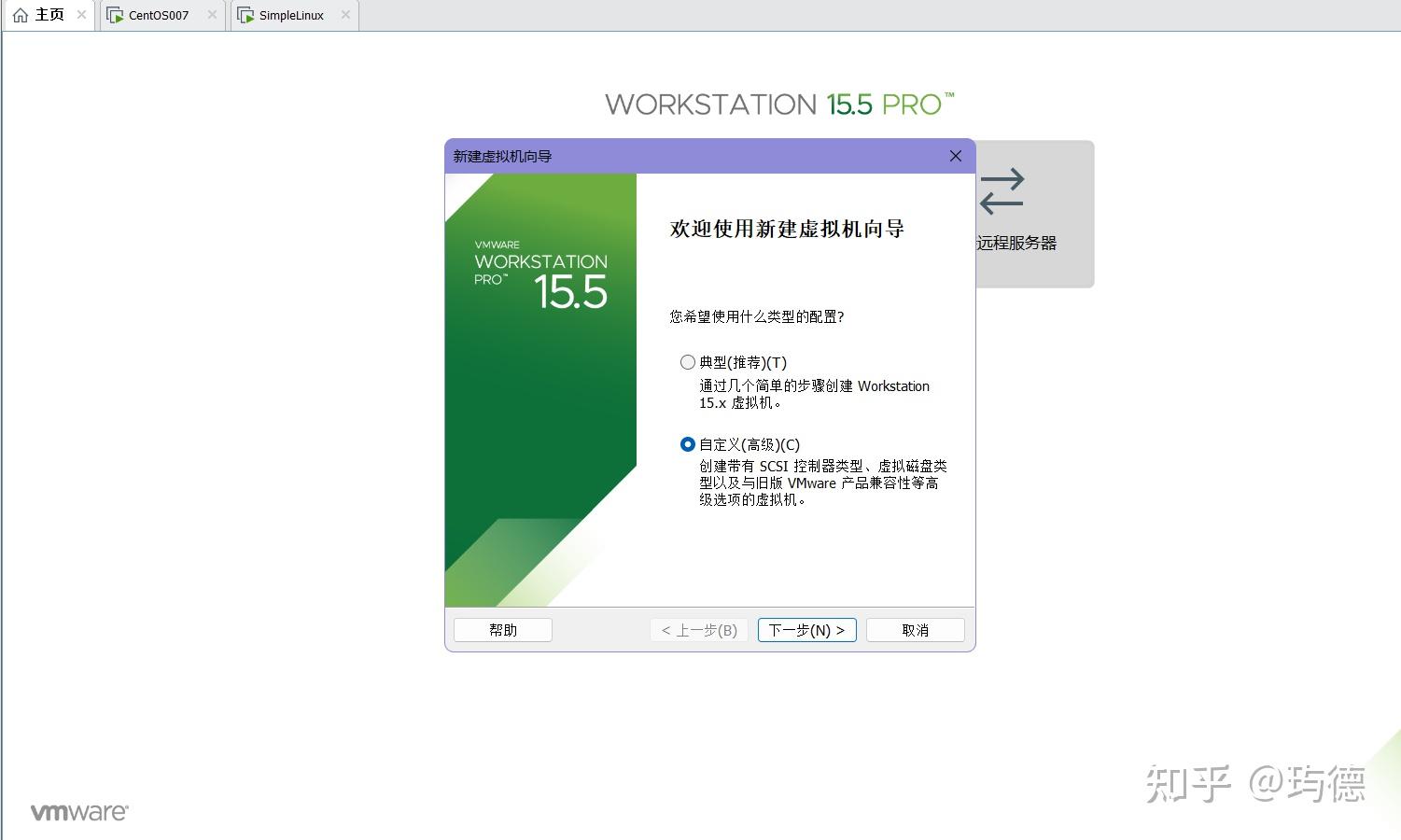The image size is (1401, 840).
Task: Cancel the wizard with 取消 button
Action: click(916, 630)
